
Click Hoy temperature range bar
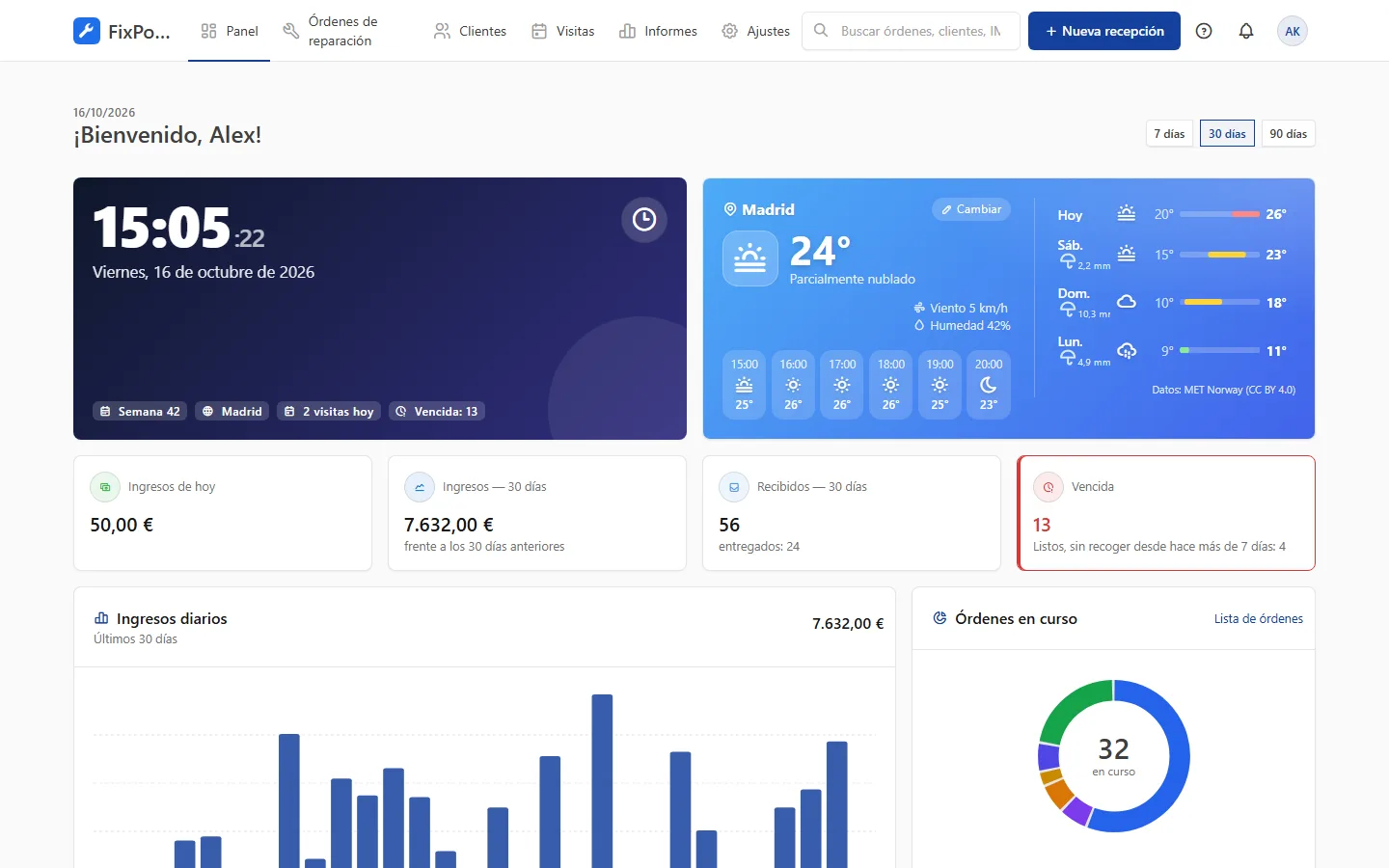1220,214
